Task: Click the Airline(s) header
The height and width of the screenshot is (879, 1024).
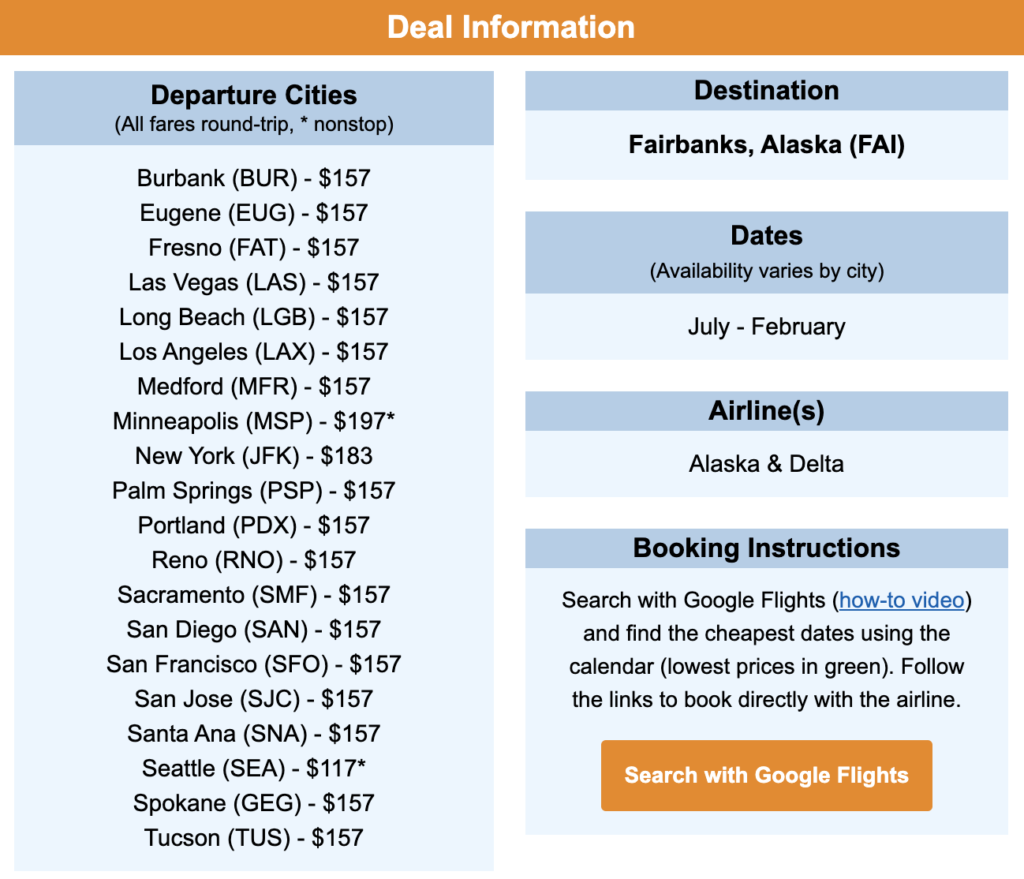Action: pos(766,410)
